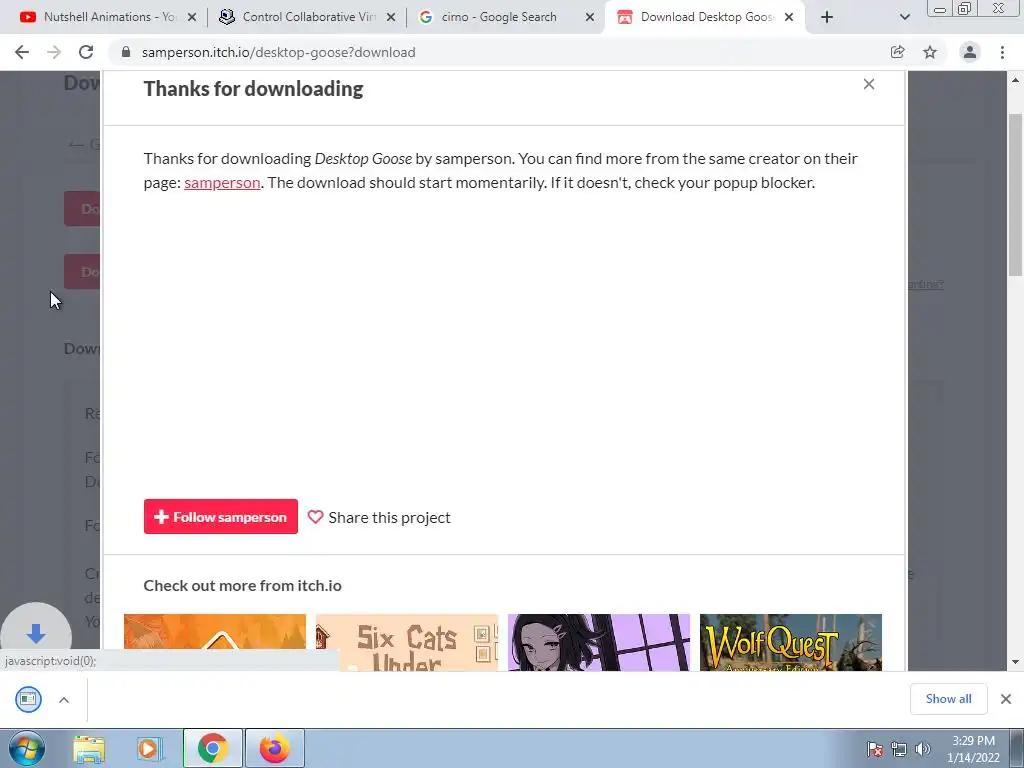This screenshot has height=768, width=1024.
Task: Bookmark this page with star
Action: pyautogui.click(x=930, y=52)
